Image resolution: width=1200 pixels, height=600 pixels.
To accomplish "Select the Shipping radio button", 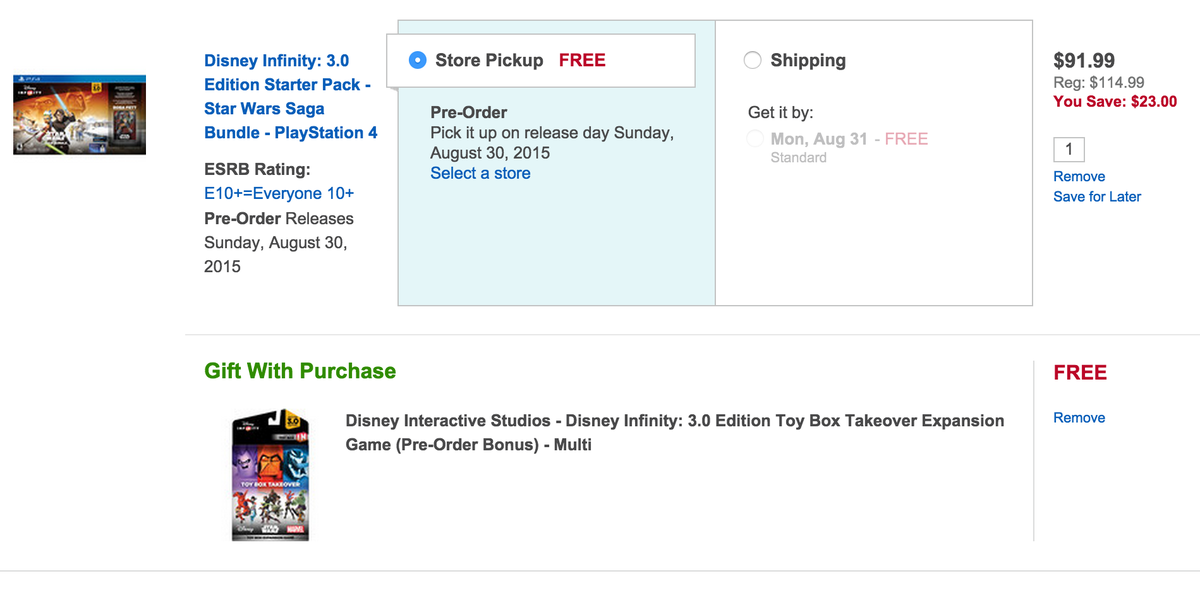I will coord(753,60).
